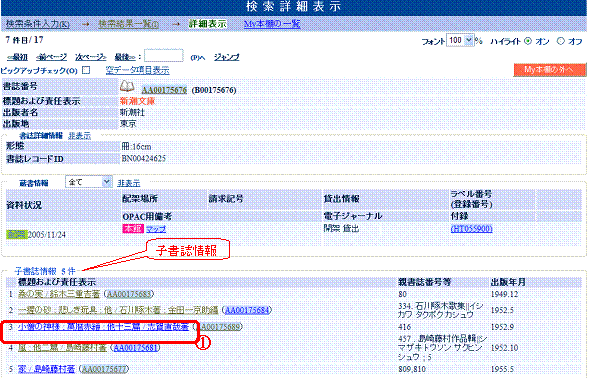Click parent number 809,810 cell
589x378 pixels.
tap(412, 369)
